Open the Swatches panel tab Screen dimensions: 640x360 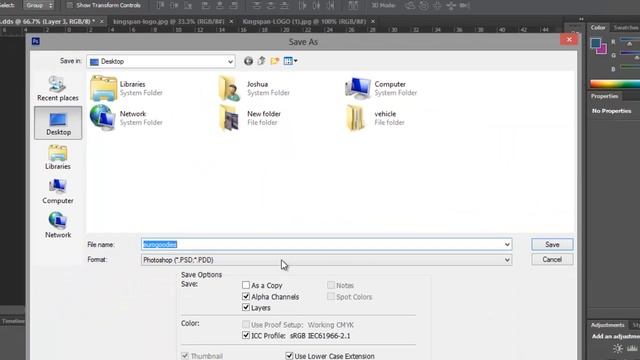tap(626, 27)
